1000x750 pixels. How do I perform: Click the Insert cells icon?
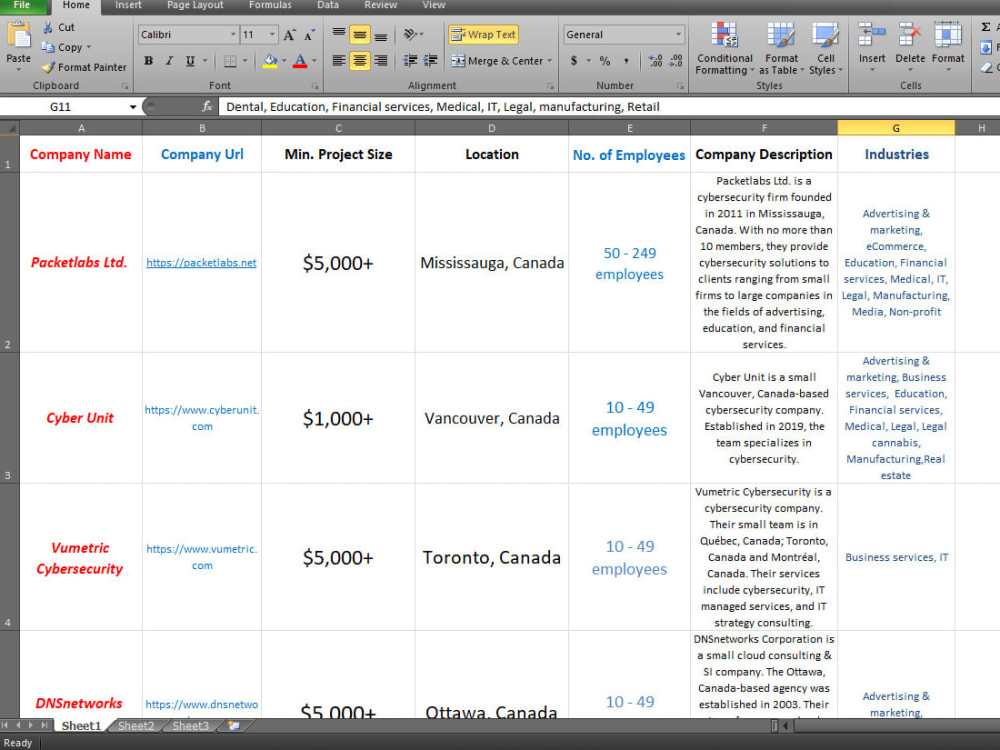(871, 34)
